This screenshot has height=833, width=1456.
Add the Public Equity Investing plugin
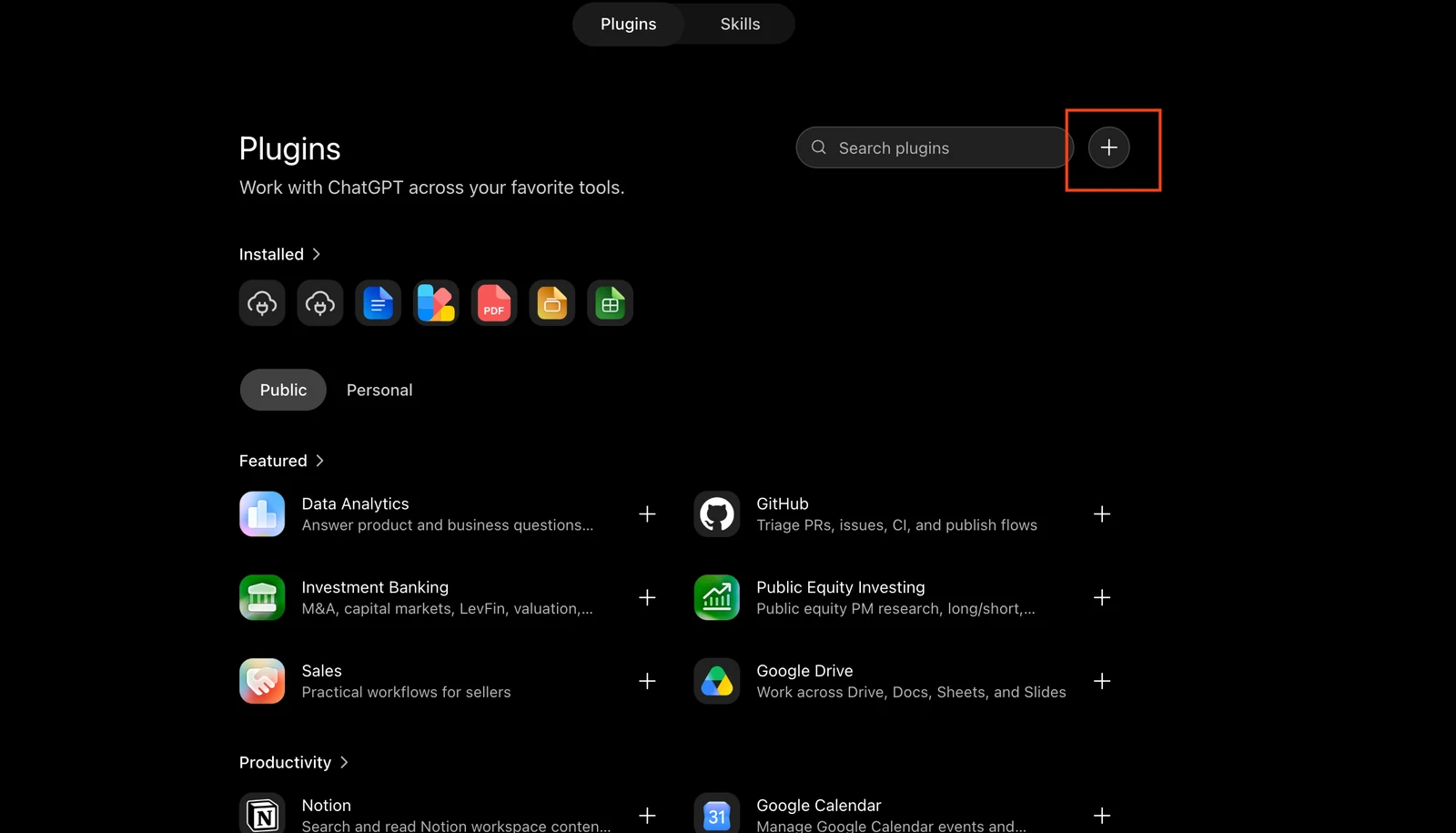(1102, 598)
